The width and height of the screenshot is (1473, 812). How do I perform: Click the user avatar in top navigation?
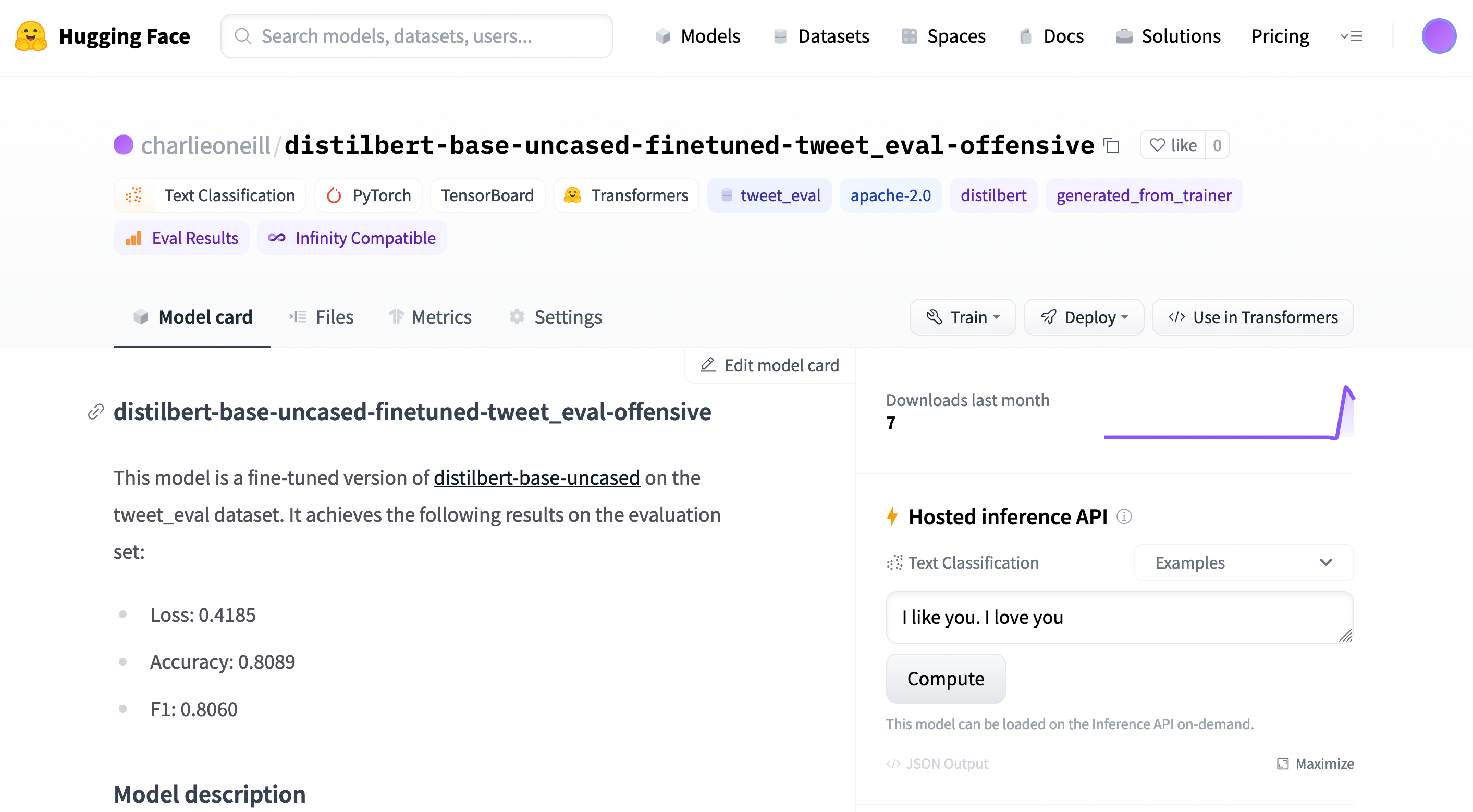(1438, 36)
